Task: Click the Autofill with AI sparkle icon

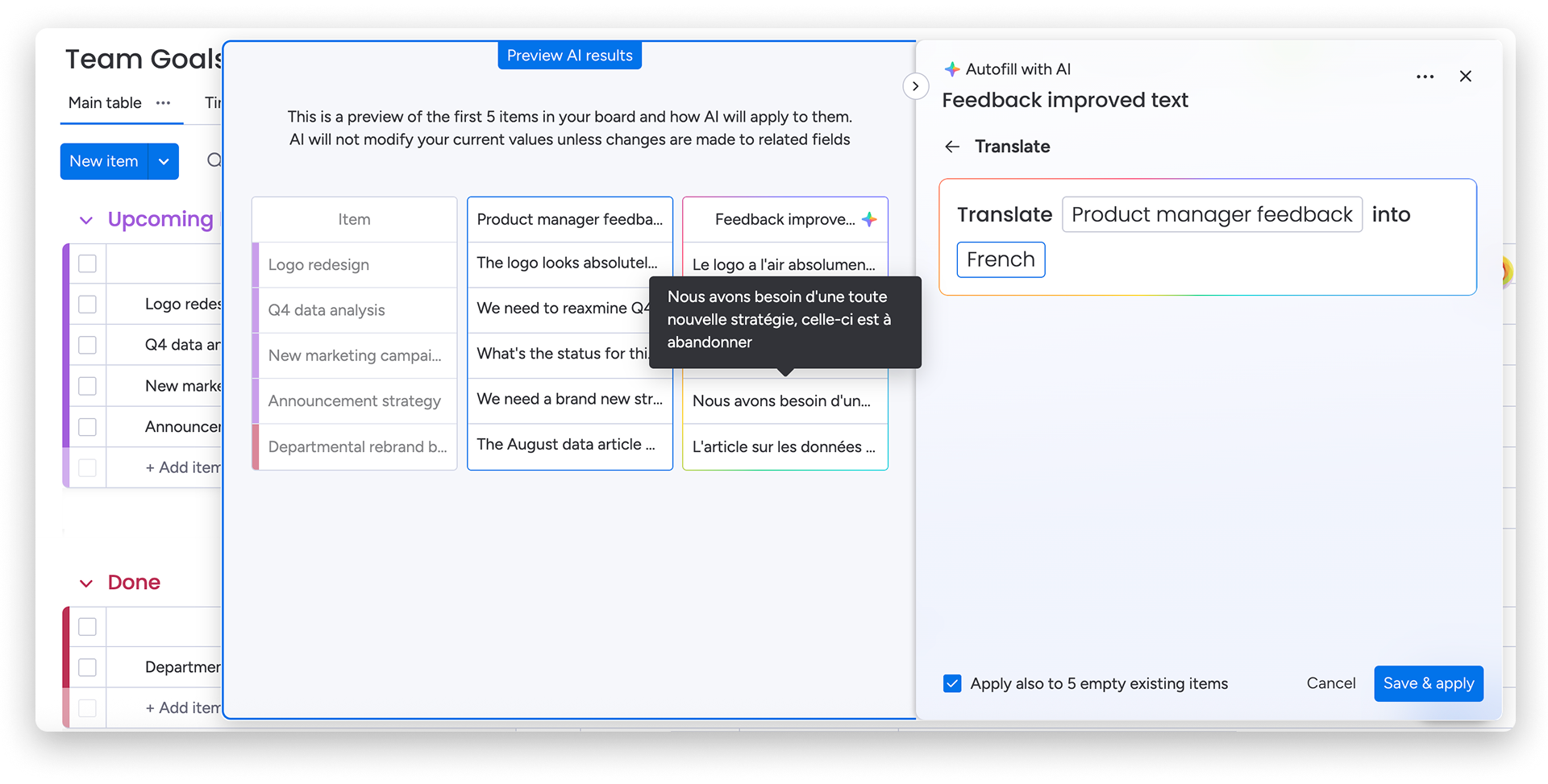Action: click(952, 69)
